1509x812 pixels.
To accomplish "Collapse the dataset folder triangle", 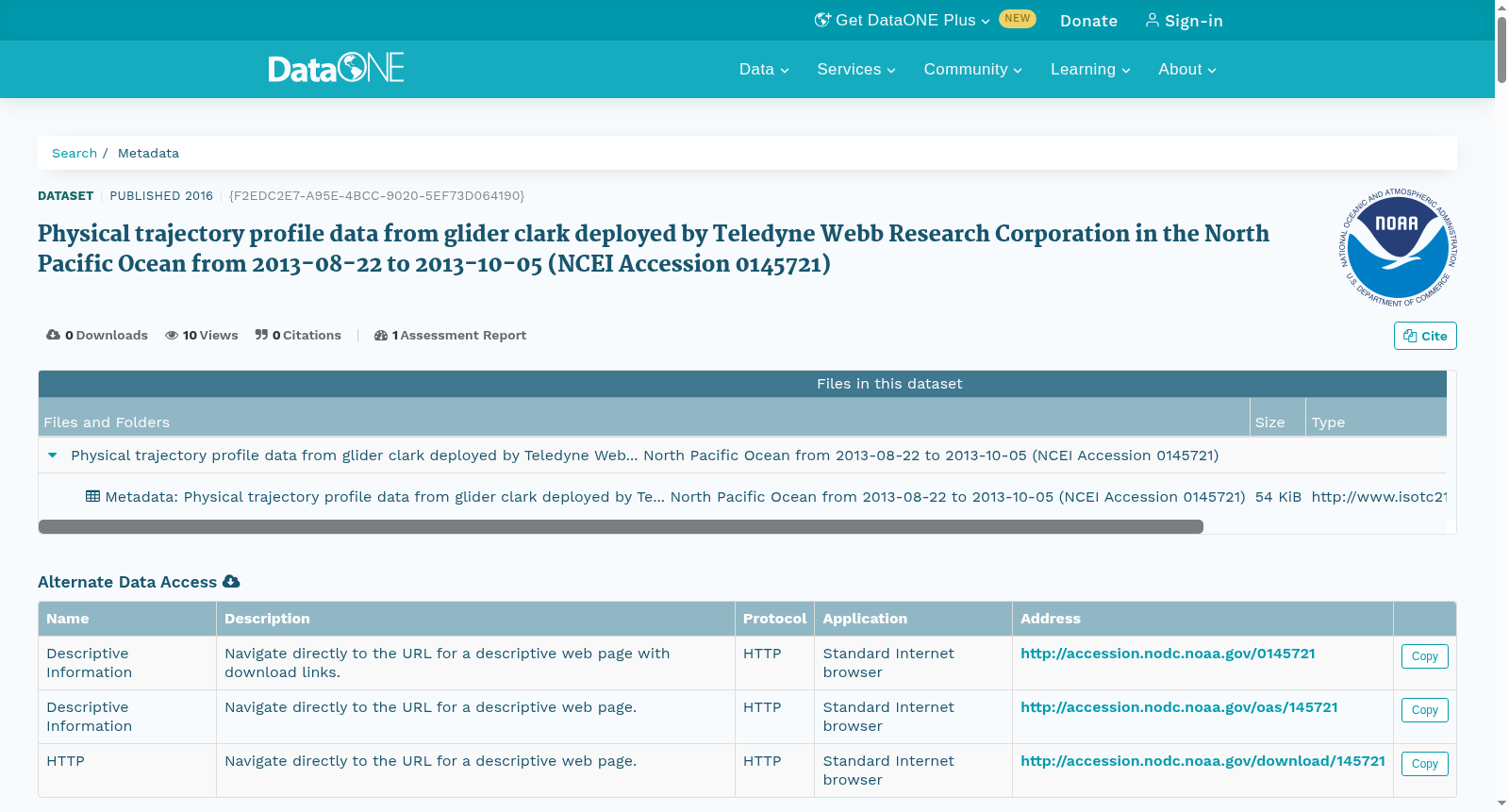I will pyautogui.click(x=53, y=455).
